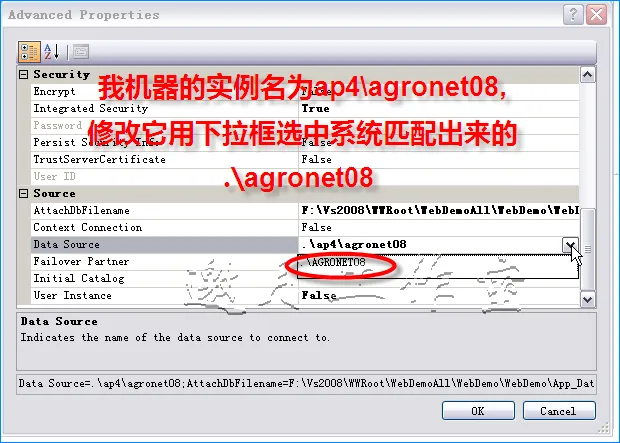Image resolution: width=620 pixels, height=443 pixels.
Task: Close the Advanced Properties dialog
Action: tap(596, 15)
